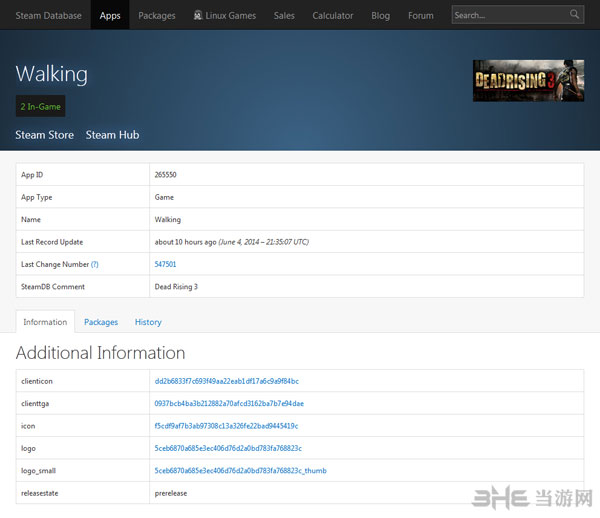
Task: Open the Calculator page
Action: [x=333, y=15]
